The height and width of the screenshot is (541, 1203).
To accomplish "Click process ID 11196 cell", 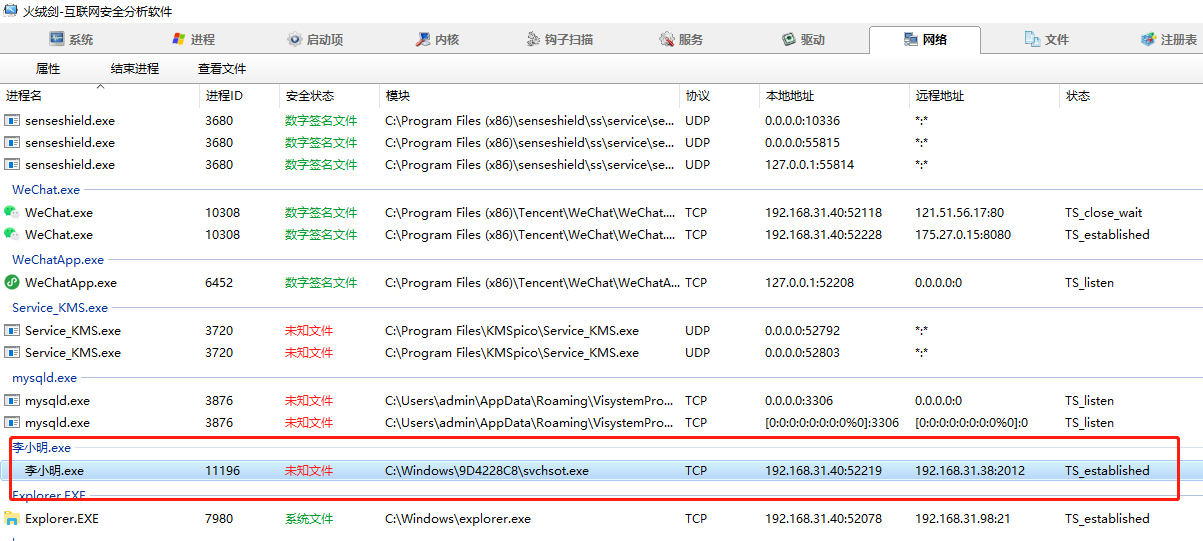I will tap(223, 470).
